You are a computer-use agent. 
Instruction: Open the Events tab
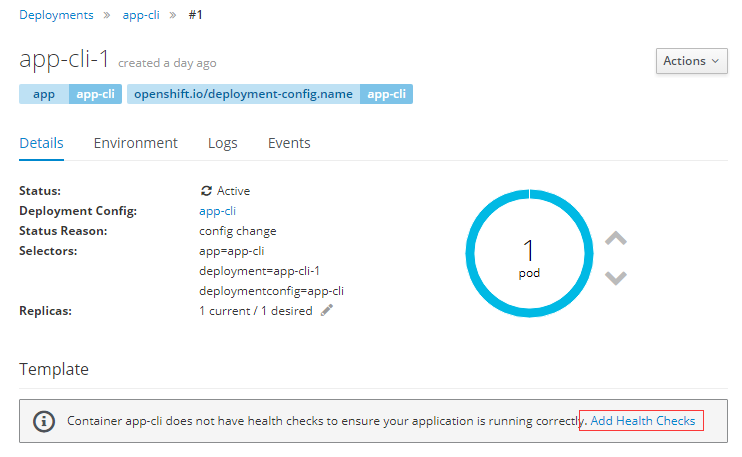click(289, 143)
